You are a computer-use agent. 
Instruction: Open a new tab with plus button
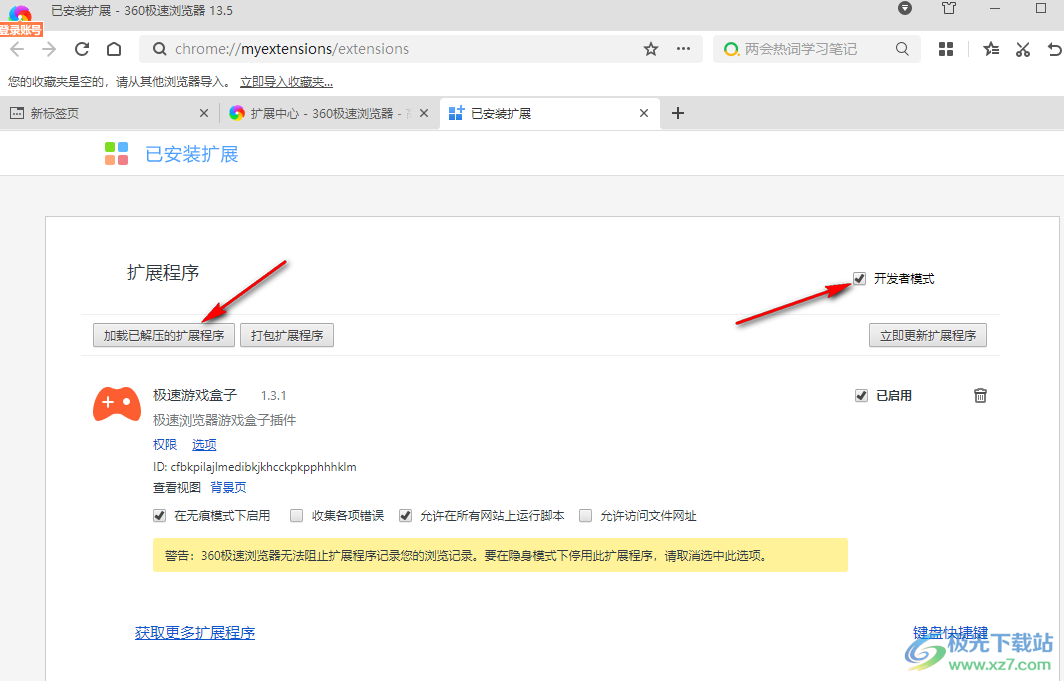click(677, 113)
